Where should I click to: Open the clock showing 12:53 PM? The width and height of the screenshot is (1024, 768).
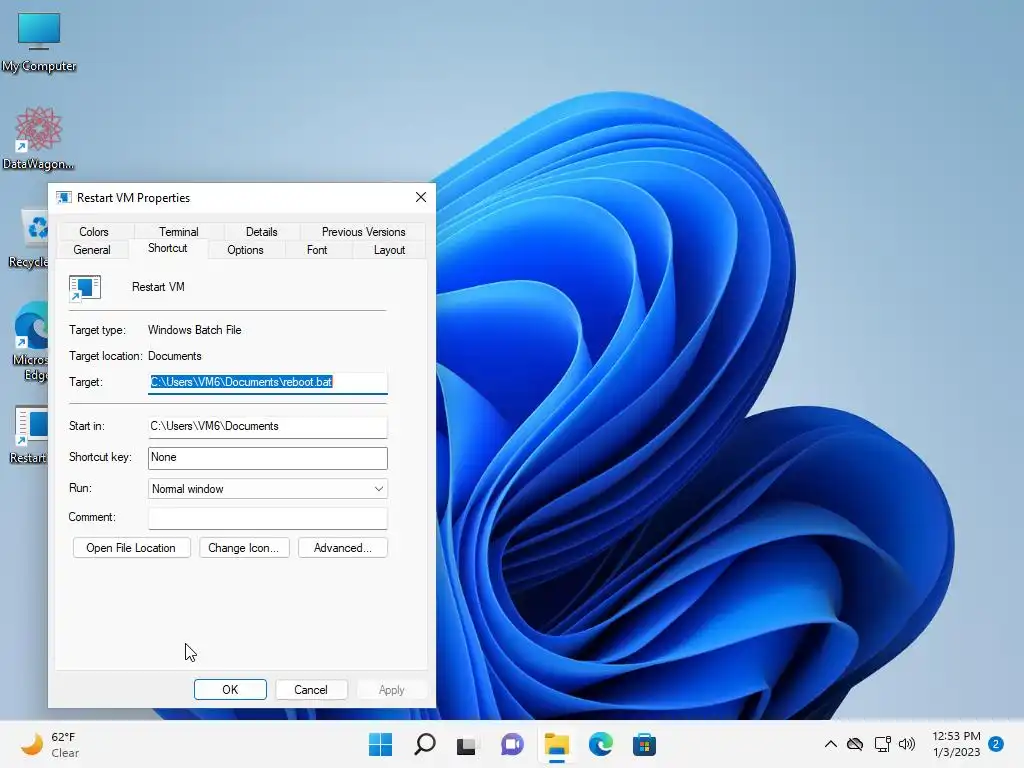pos(956,744)
